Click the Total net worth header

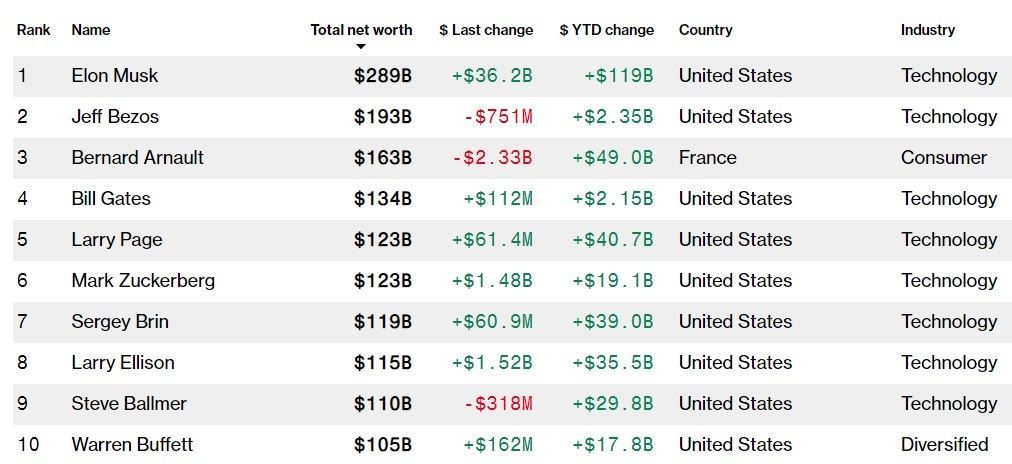(x=361, y=30)
